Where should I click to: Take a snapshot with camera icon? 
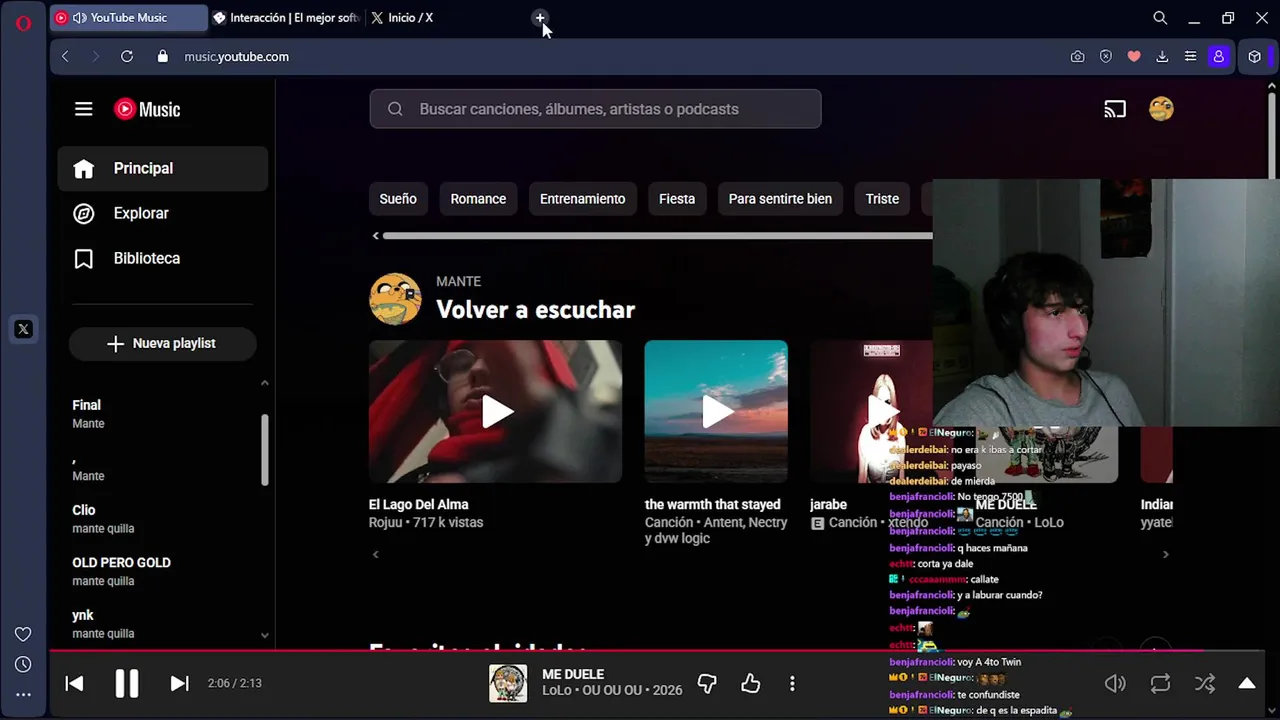coord(1077,57)
